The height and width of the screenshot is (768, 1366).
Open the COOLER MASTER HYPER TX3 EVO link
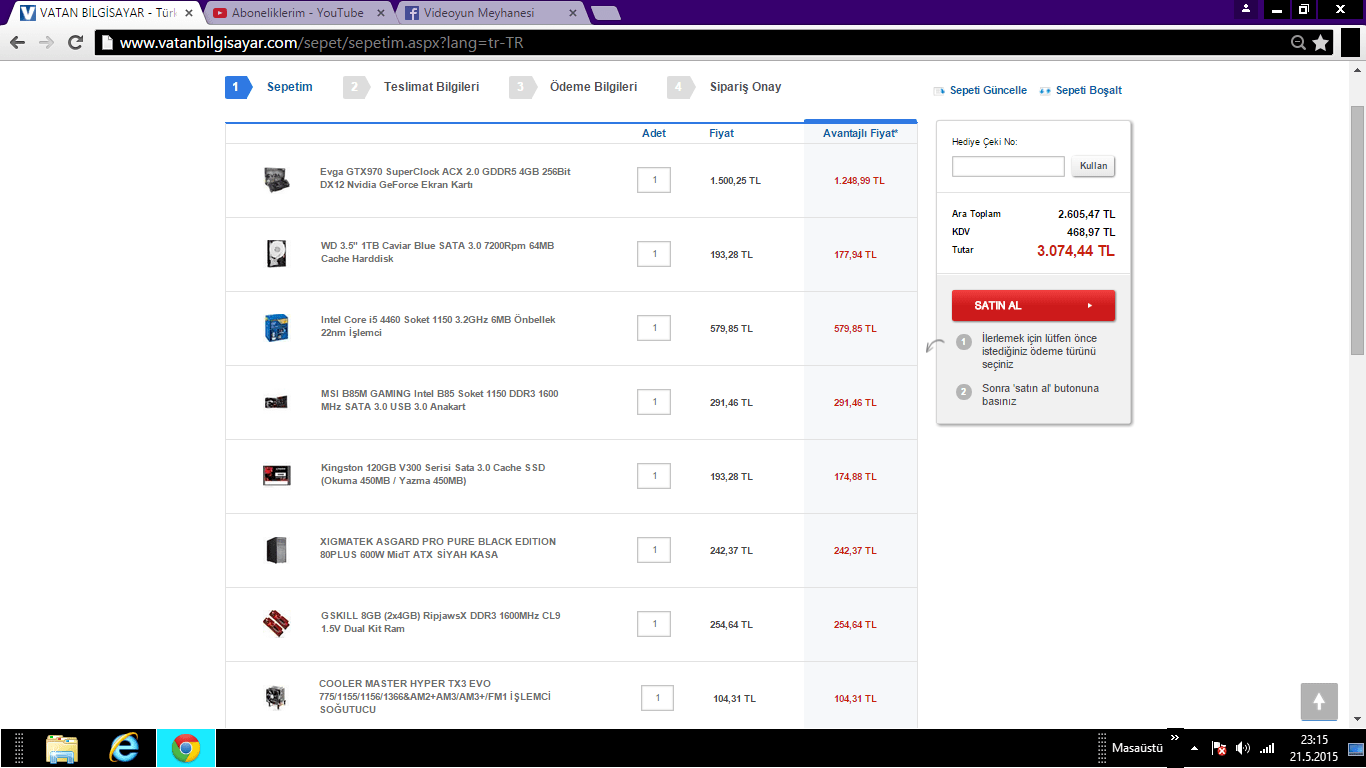[x=435, y=696]
